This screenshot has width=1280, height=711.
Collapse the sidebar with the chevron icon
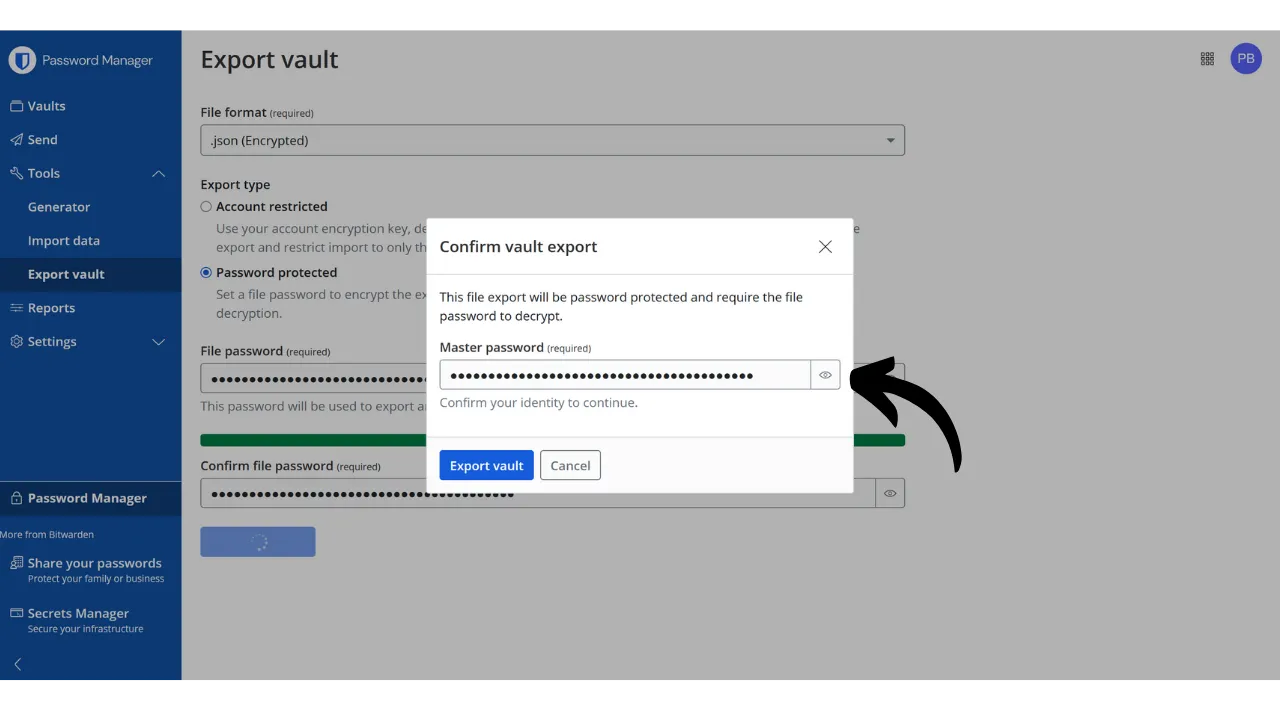click(17, 664)
